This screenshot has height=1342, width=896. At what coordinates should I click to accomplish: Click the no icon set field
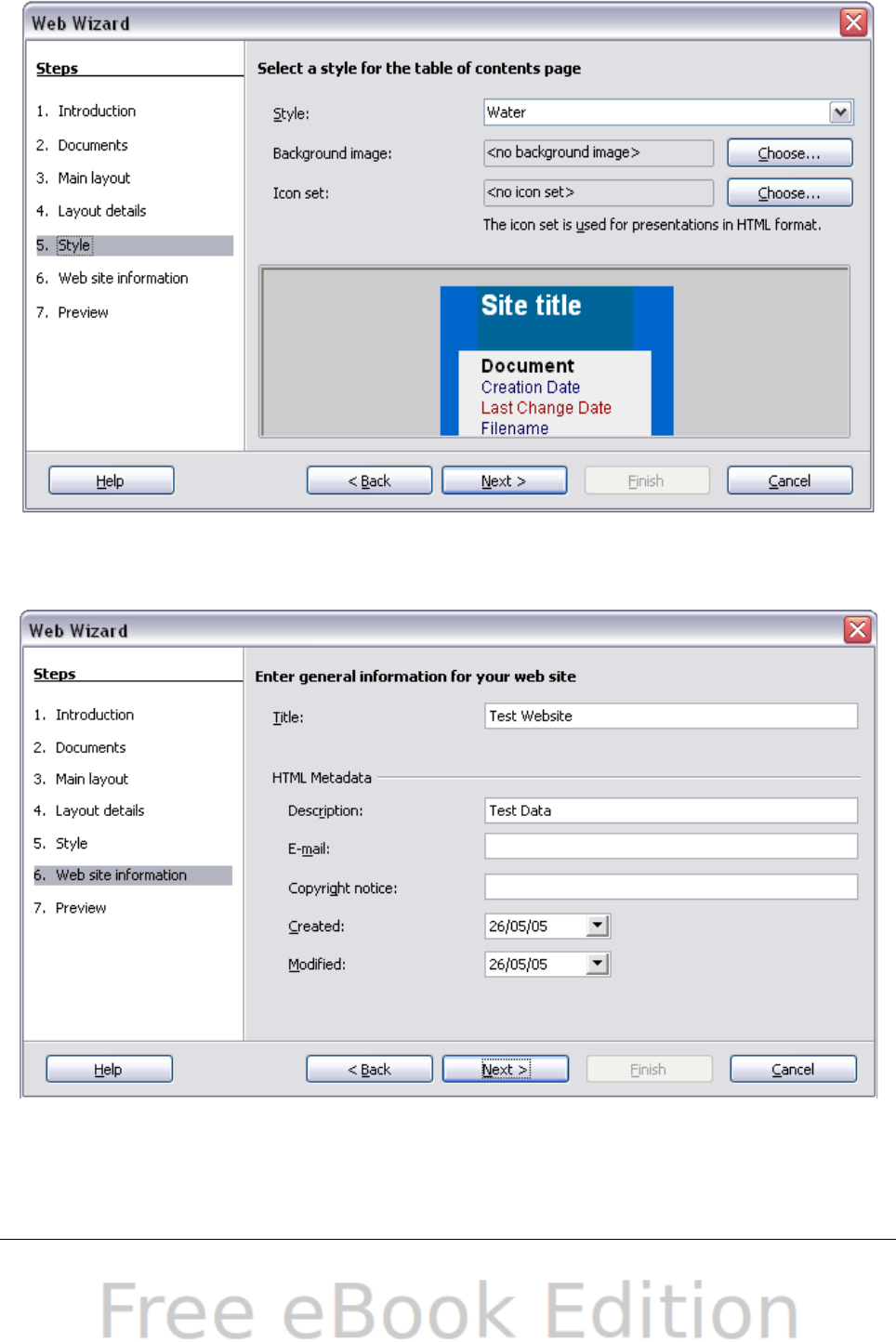pos(599,192)
